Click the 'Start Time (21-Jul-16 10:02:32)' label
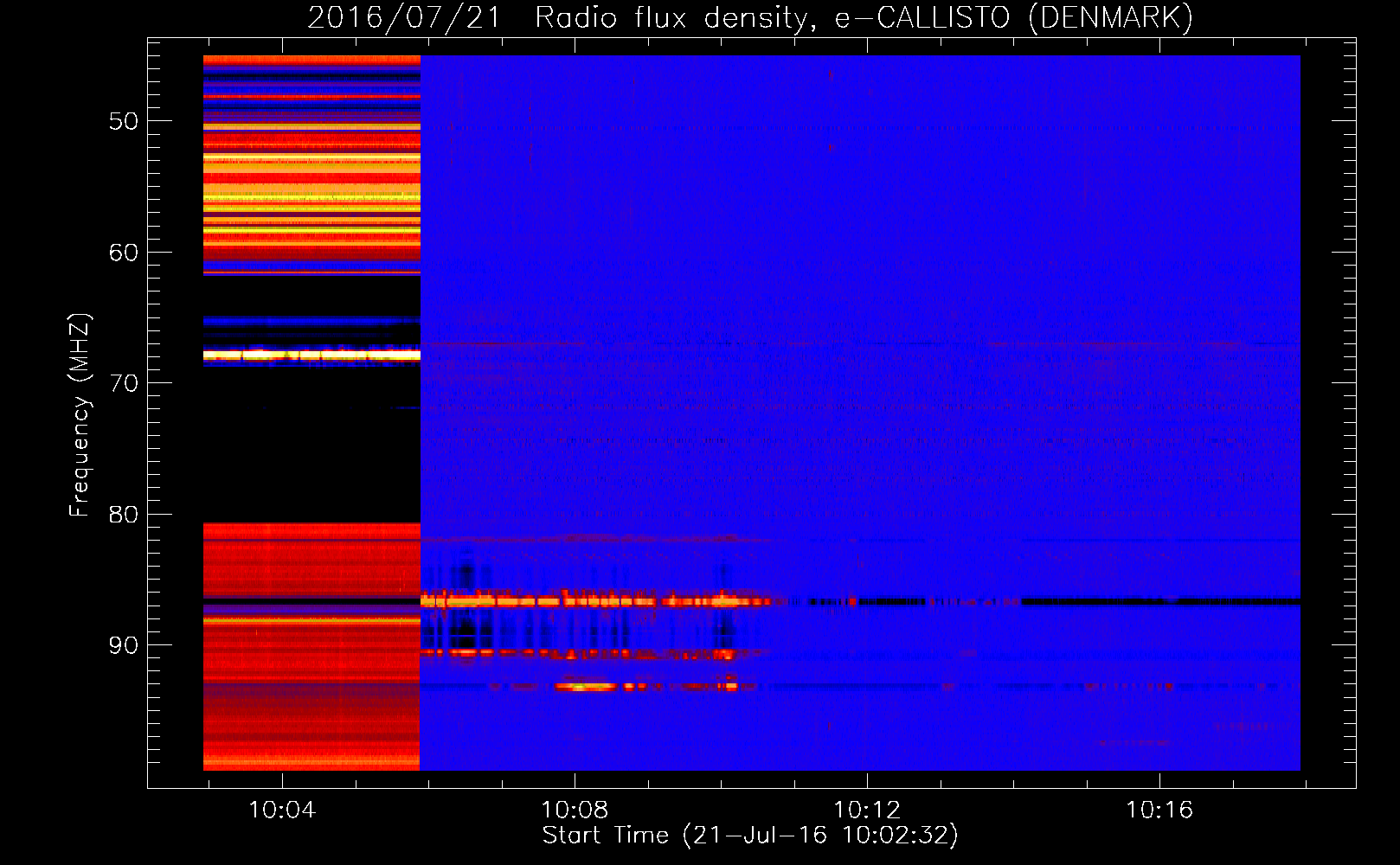Screen dimensions: 1400x865 click(750, 836)
